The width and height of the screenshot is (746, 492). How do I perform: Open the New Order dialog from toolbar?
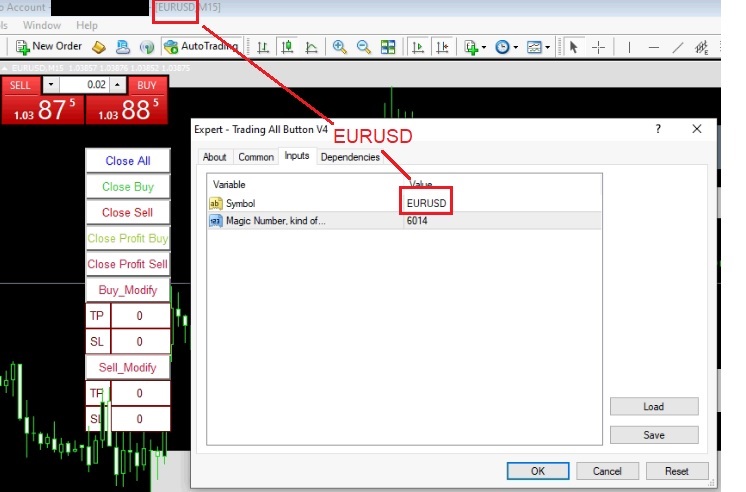pos(49,47)
